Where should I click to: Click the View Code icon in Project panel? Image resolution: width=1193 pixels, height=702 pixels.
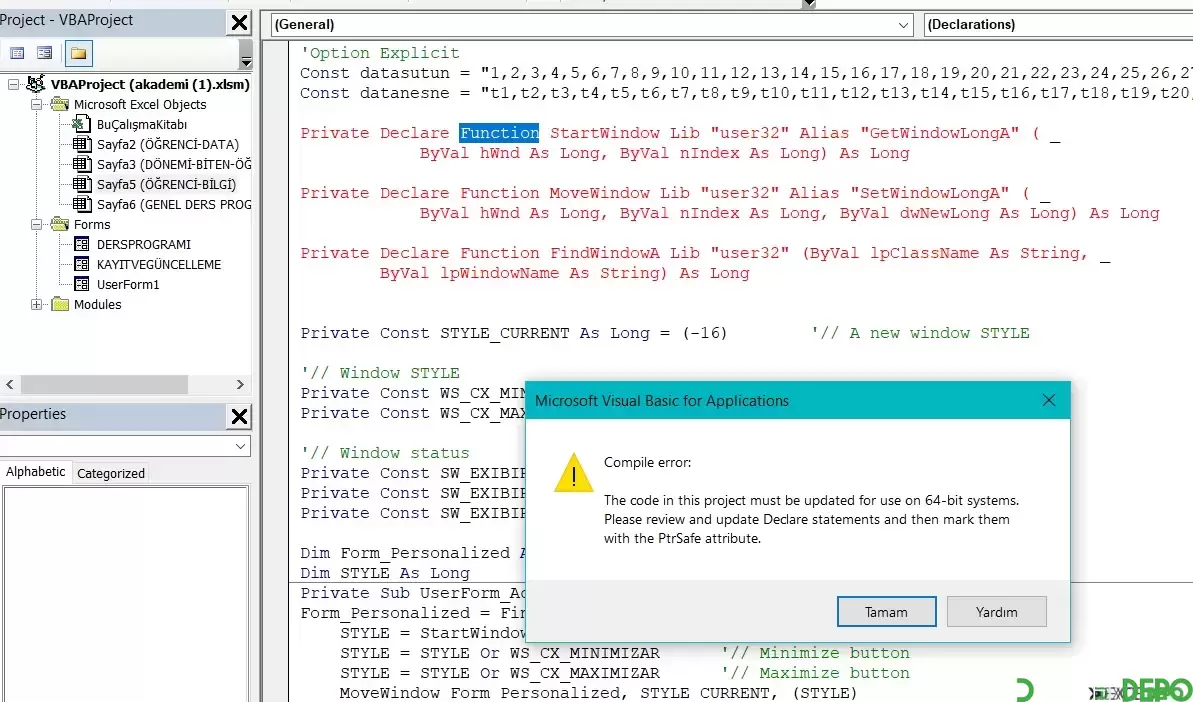pyautogui.click(x=17, y=53)
